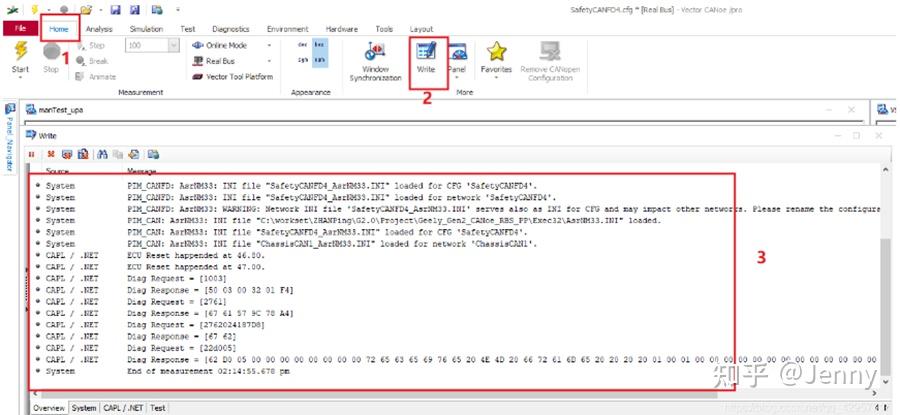Open the Customize Quick Access Toolbar arrow
This screenshot has height=415, width=900.
click(178, 10)
